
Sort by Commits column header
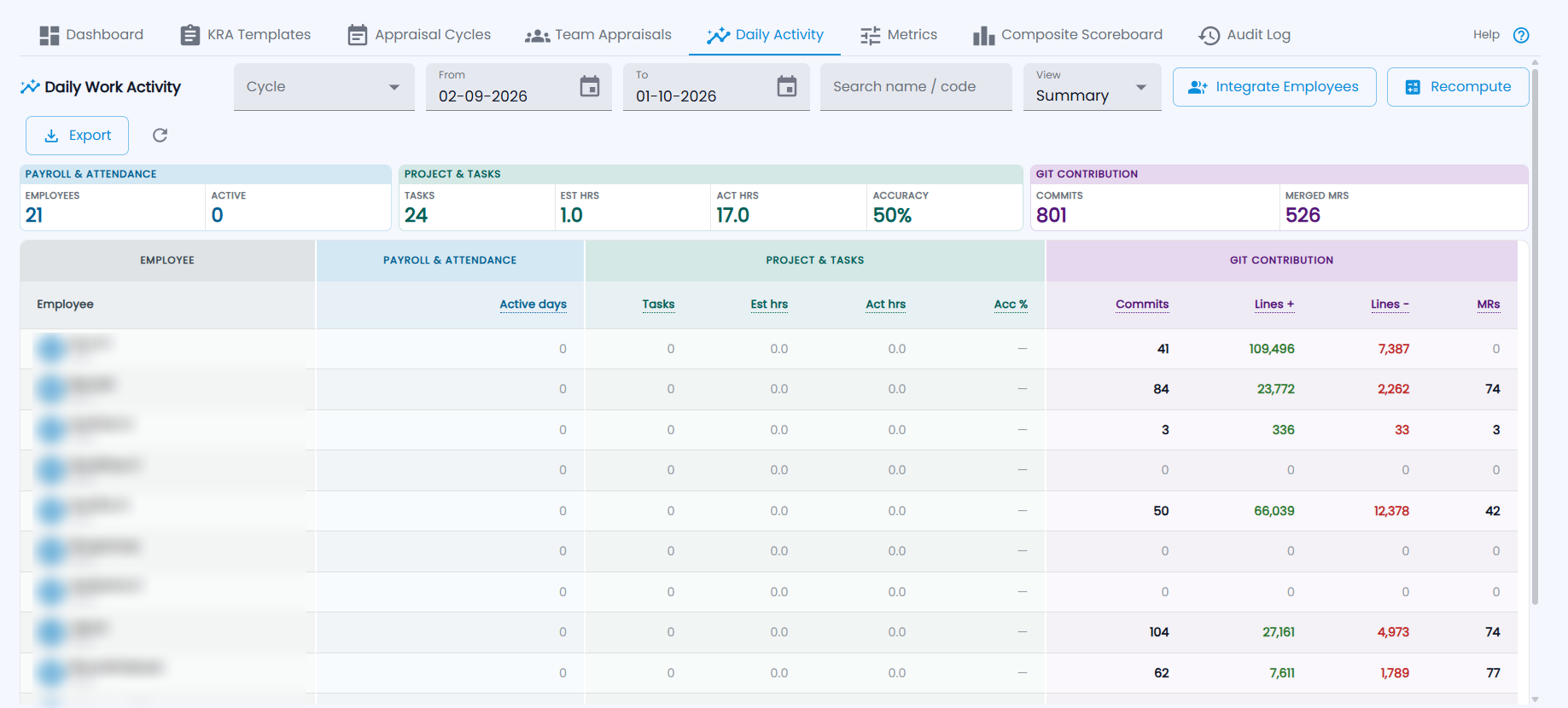point(1142,305)
